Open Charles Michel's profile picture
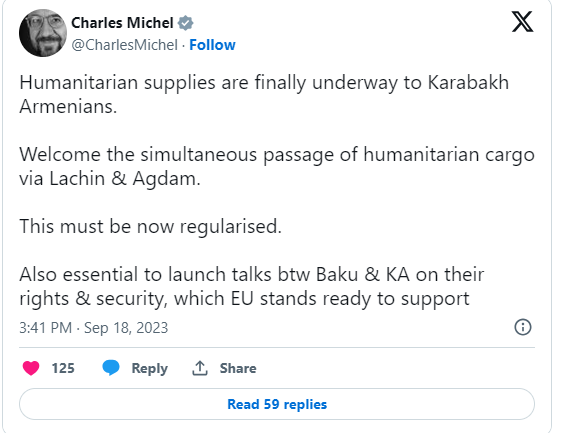The width and height of the screenshot is (567, 433). [43, 33]
